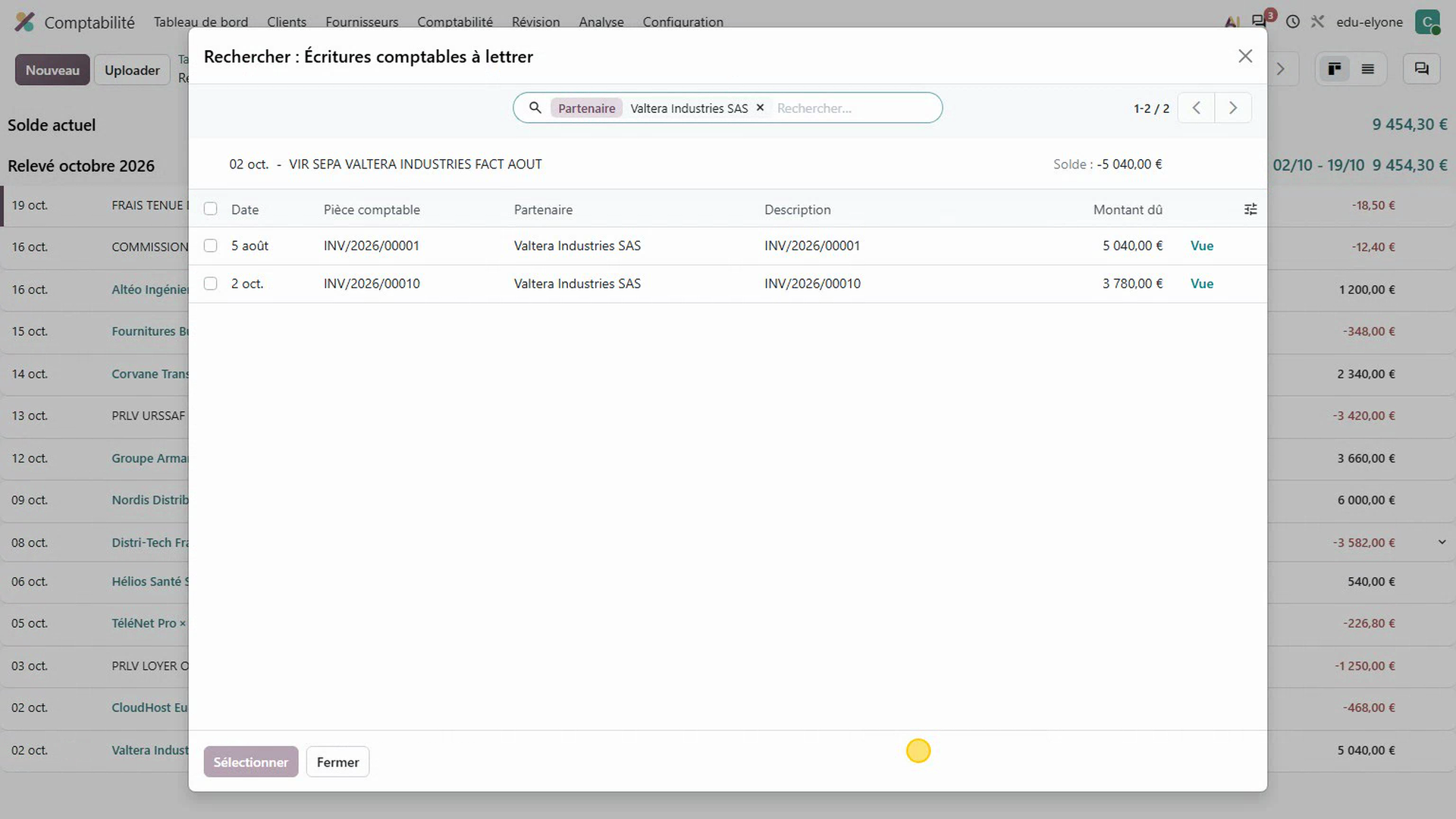1456x819 pixels.
Task: Close the Rechercher dialog with the X
Action: pyautogui.click(x=1245, y=56)
